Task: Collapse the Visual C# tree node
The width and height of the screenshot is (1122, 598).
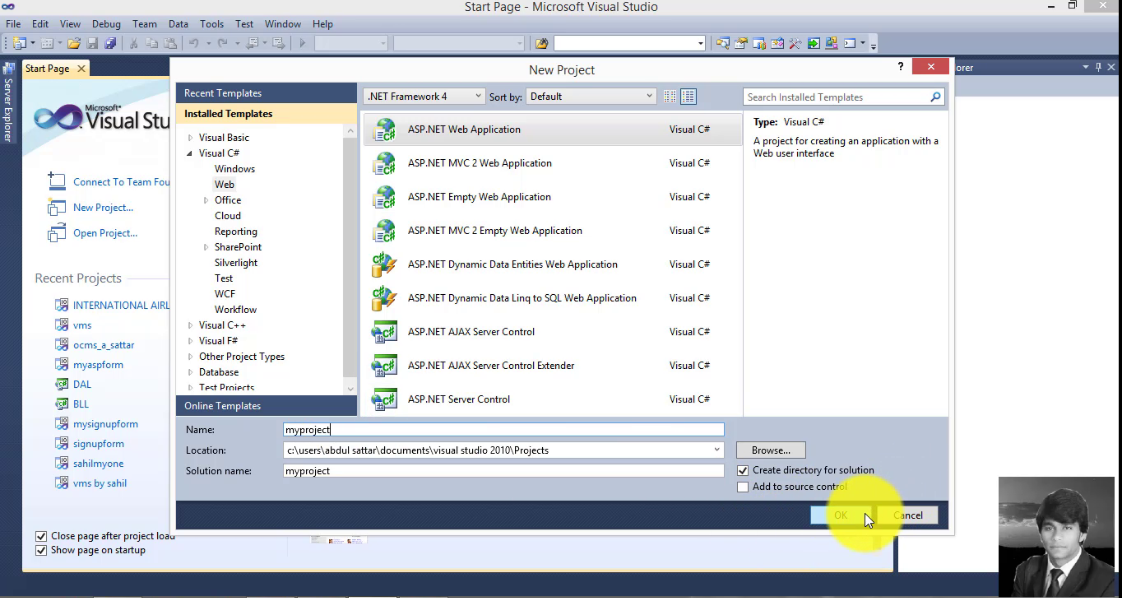Action: [x=190, y=153]
